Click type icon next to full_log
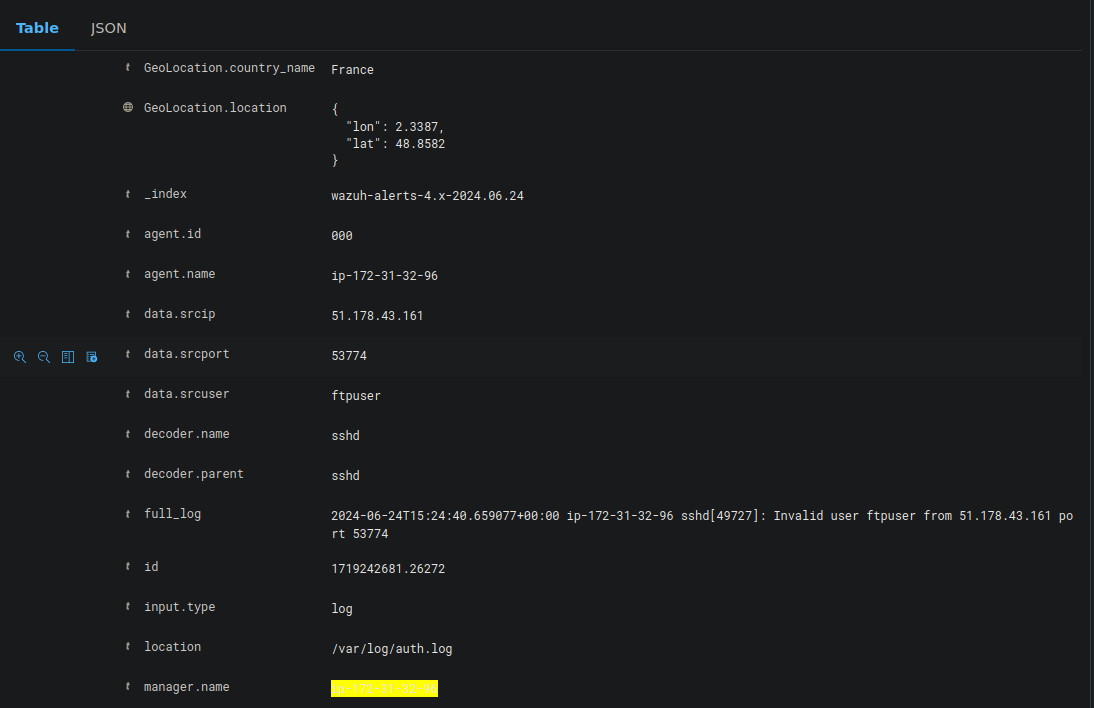 128,514
